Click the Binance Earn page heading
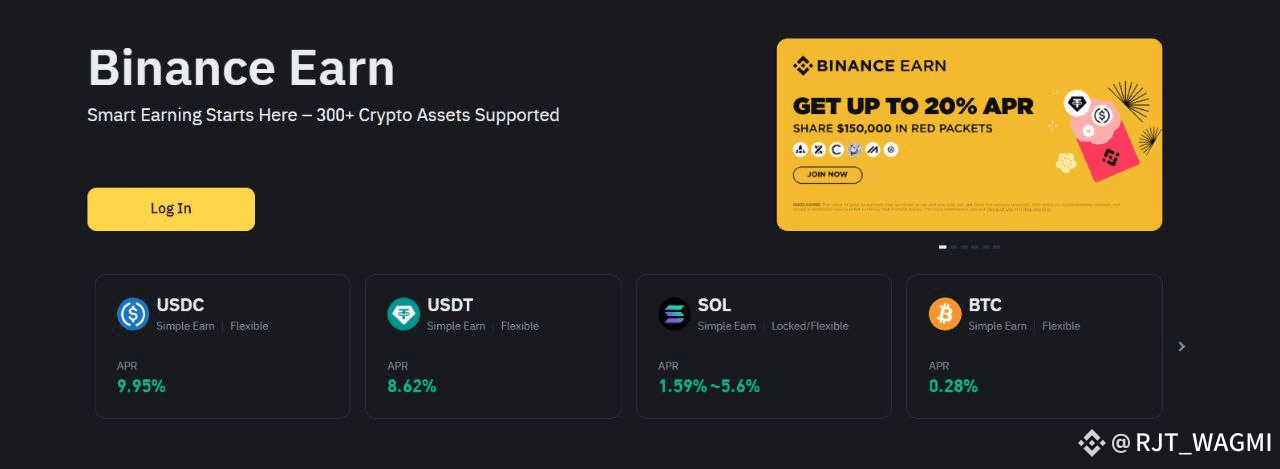Image resolution: width=1280 pixels, height=469 pixels. (241, 68)
